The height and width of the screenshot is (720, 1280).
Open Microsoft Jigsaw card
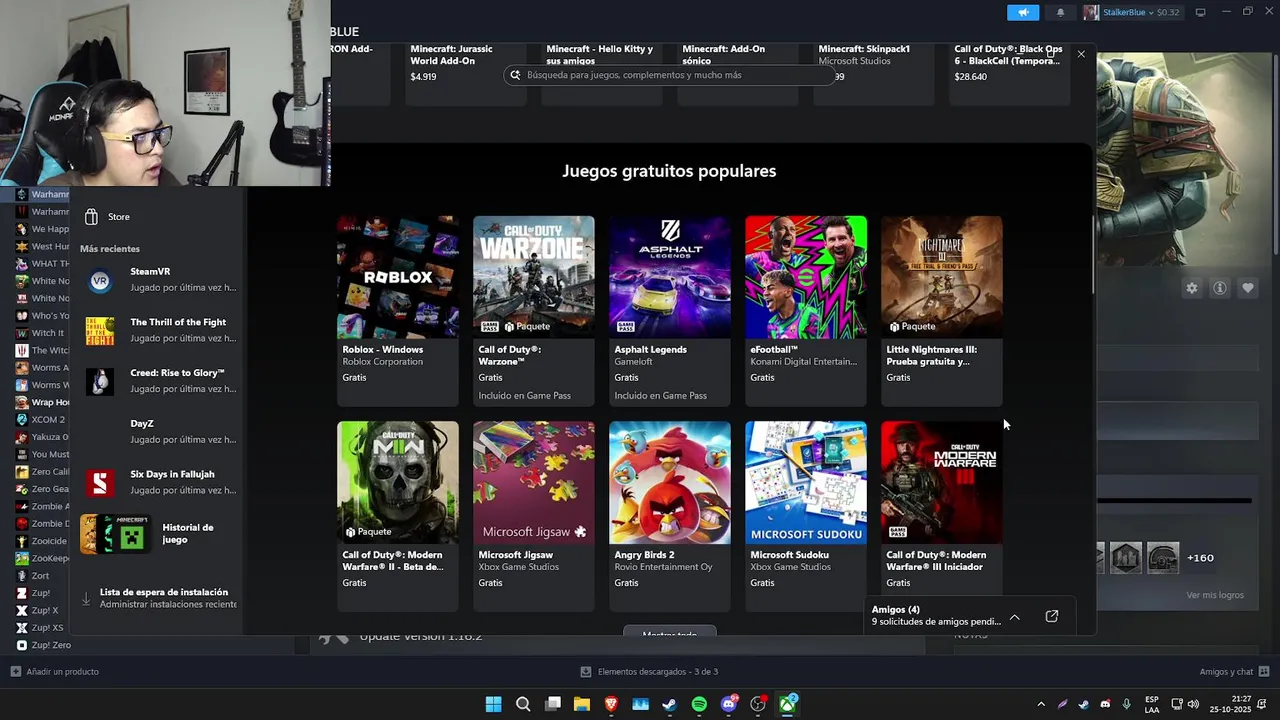[x=534, y=516]
